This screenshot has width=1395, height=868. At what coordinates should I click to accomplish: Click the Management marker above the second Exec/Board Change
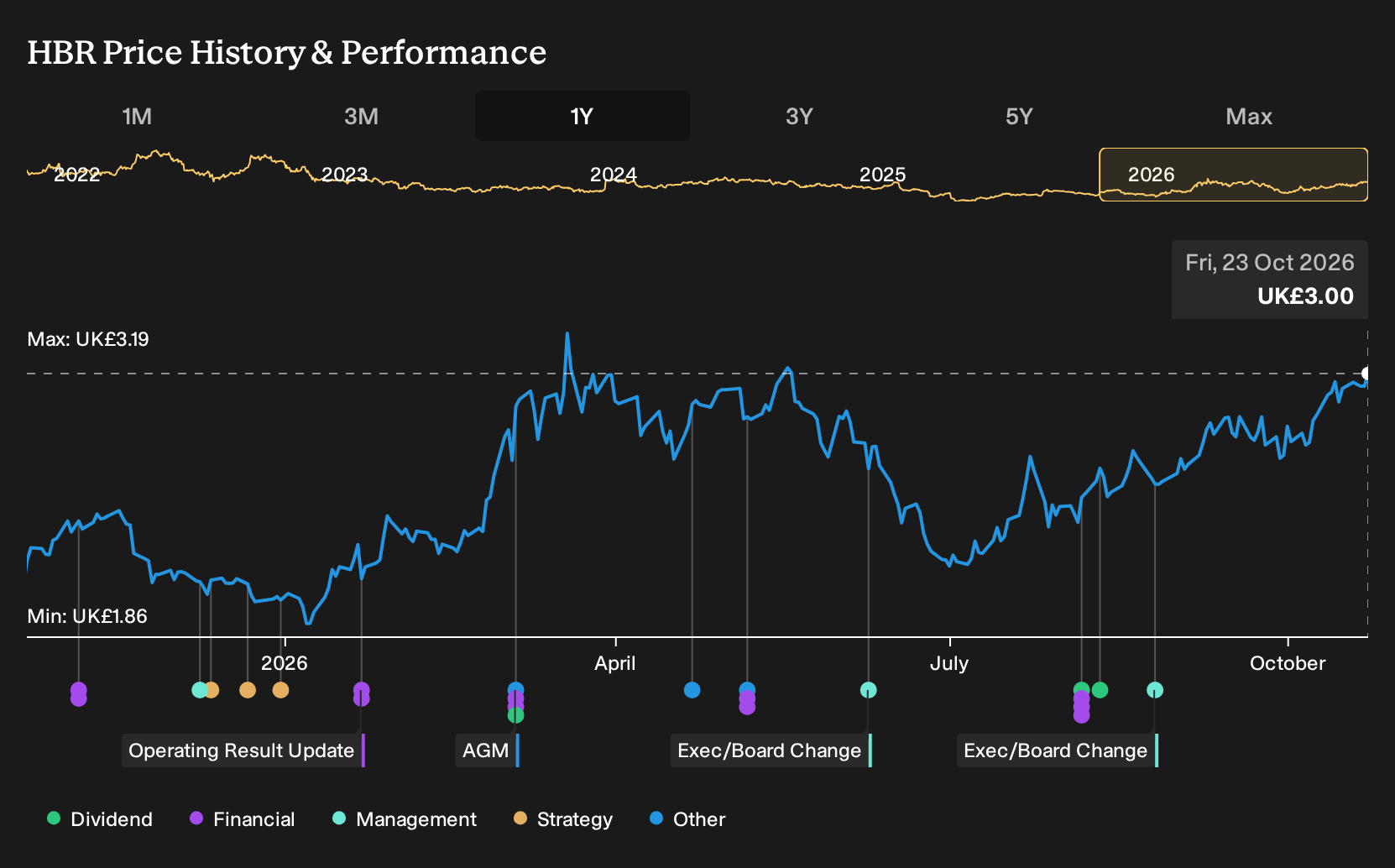(x=1156, y=690)
